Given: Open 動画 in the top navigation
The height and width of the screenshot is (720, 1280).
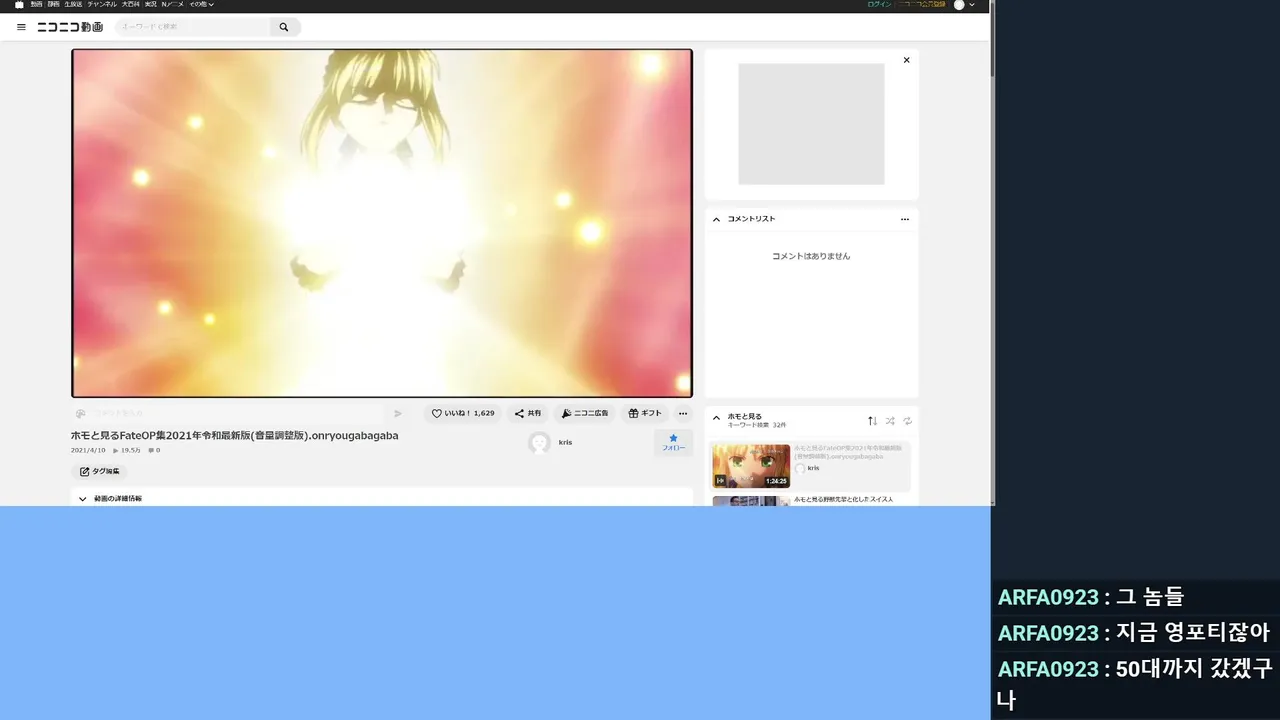Looking at the screenshot, I should (x=36, y=5).
